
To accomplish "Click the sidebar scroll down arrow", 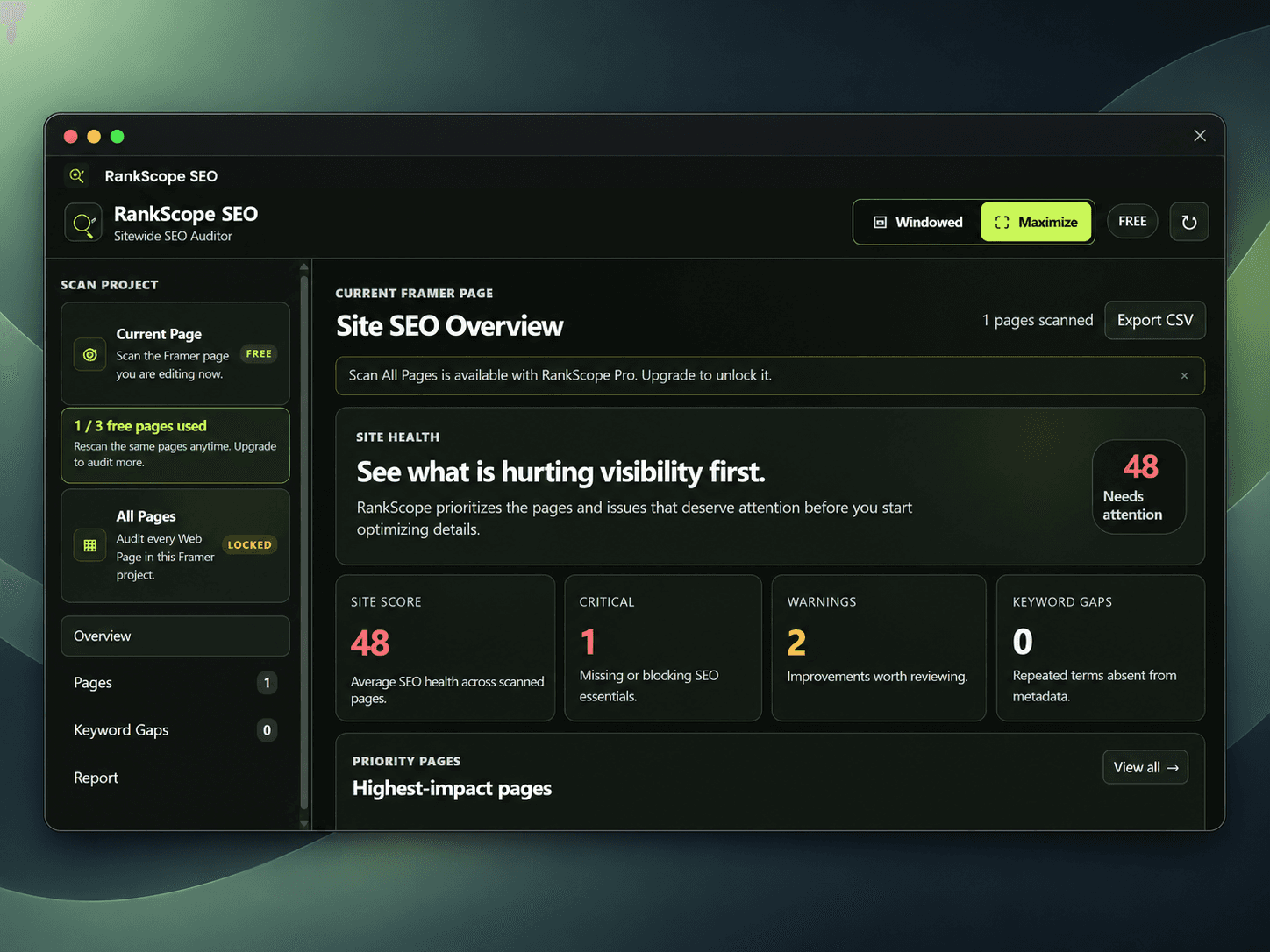I will (304, 823).
